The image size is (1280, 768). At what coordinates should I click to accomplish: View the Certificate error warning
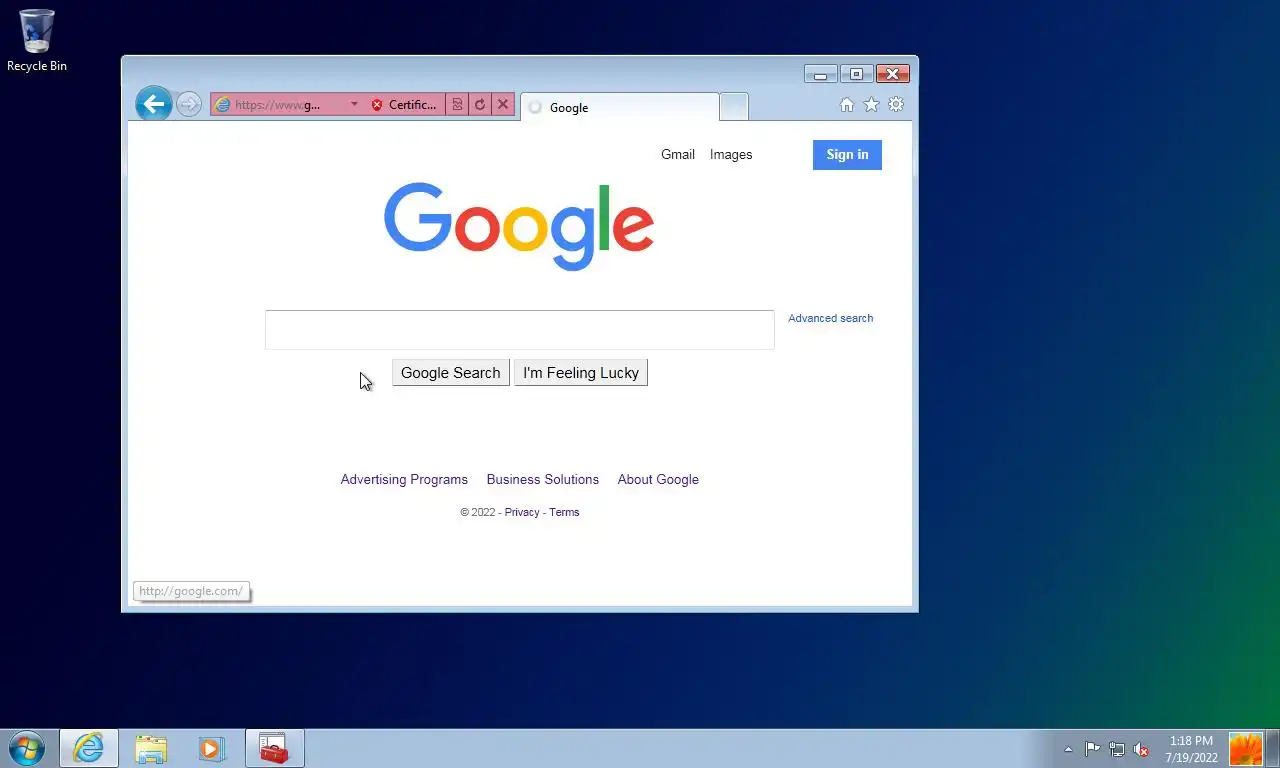click(x=404, y=105)
